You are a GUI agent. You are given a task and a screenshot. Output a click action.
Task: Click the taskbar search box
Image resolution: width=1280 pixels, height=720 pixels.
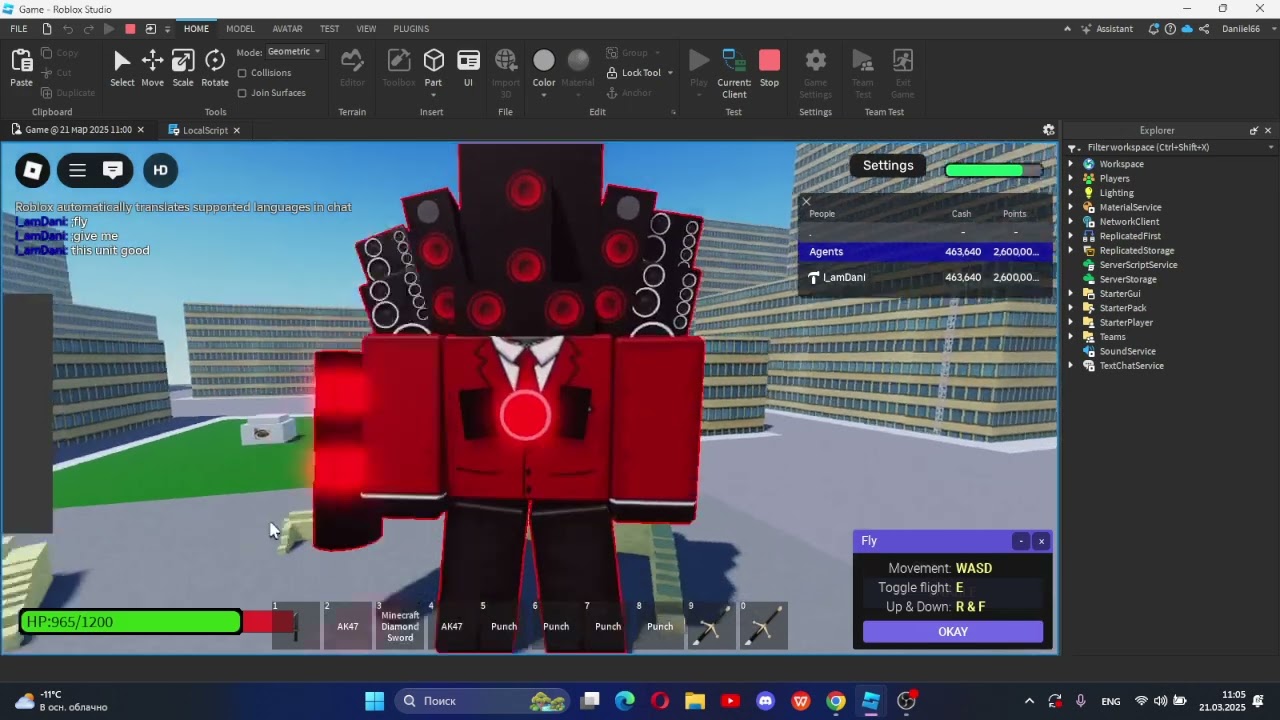tap(482, 701)
